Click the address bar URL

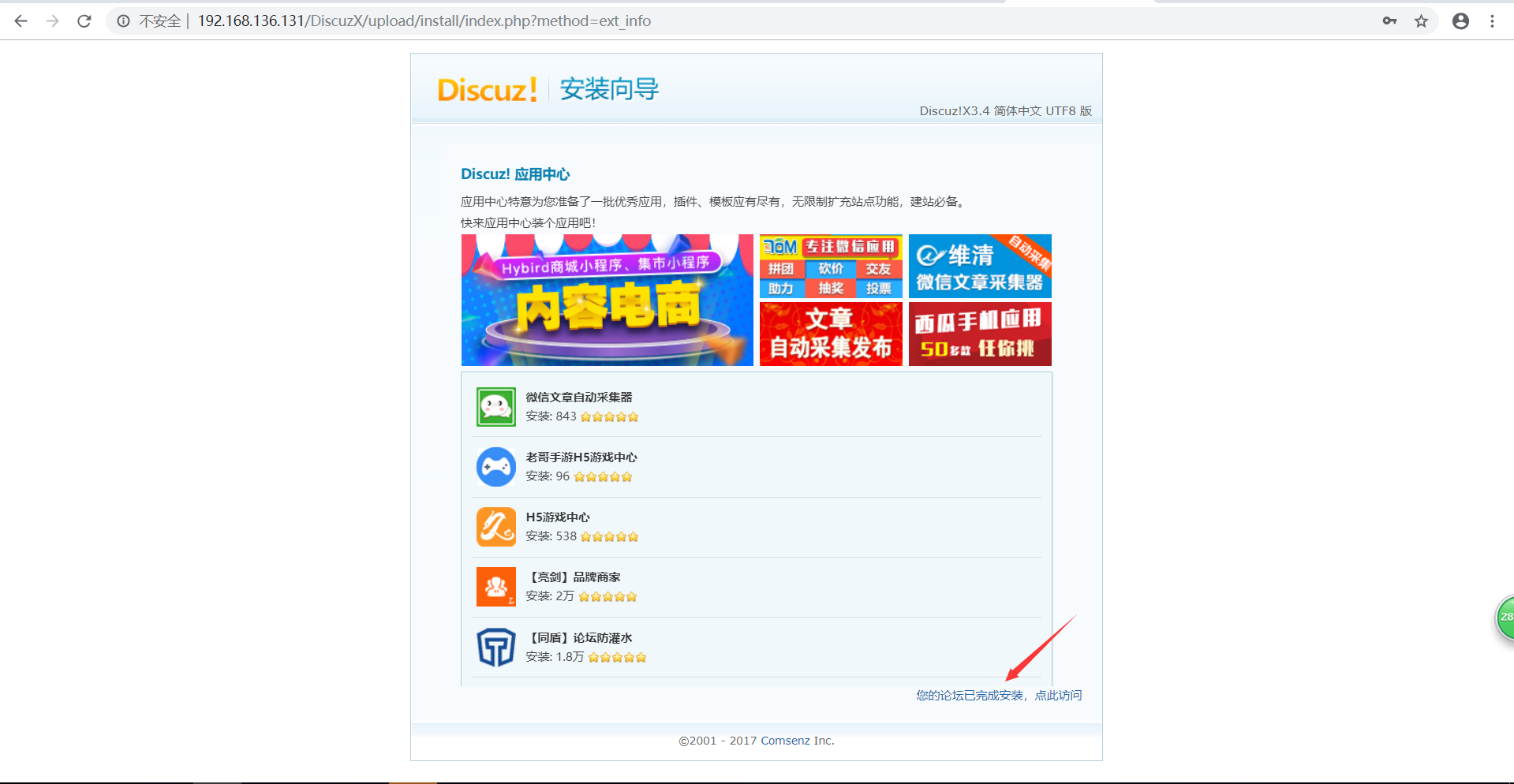pyautogui.click(x=424, y=21)
